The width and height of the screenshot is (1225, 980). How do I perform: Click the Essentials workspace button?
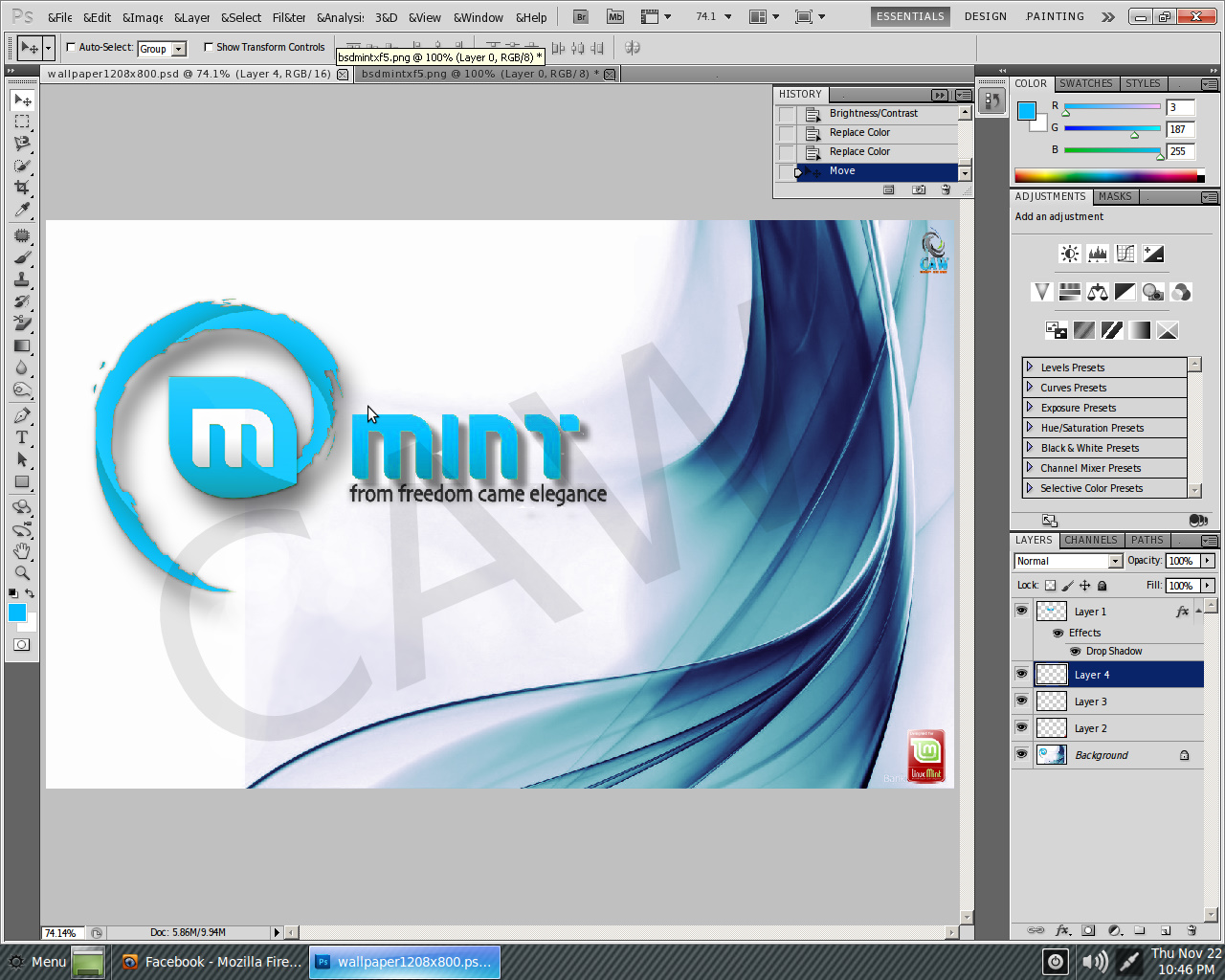point(910,16)
